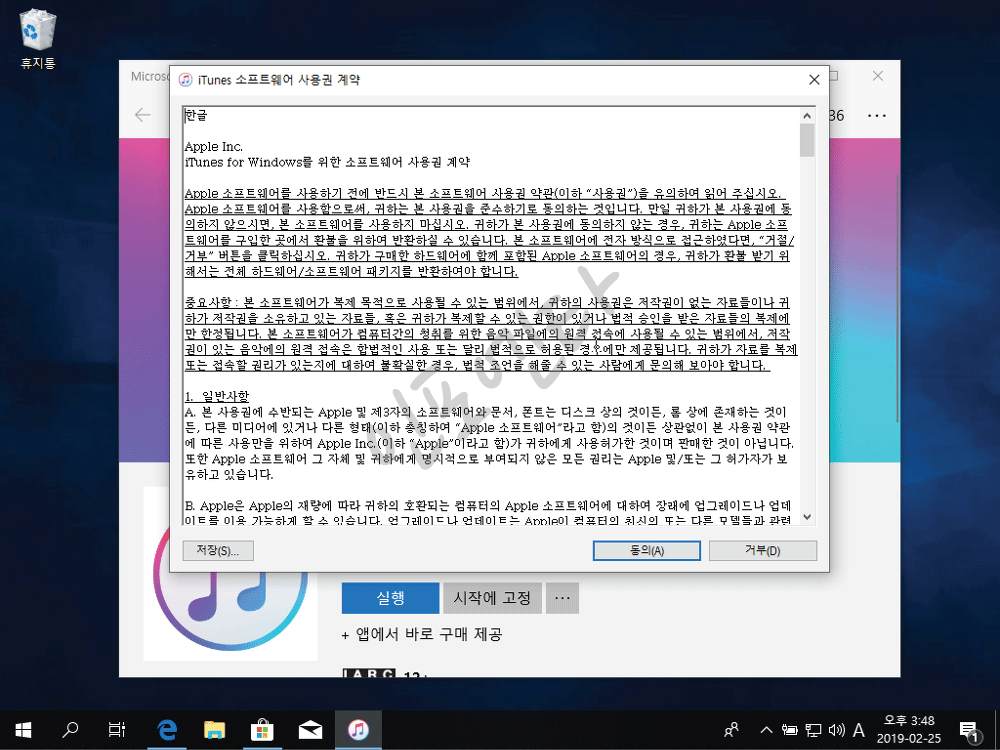Open the Mail app from taskbar
The width and height of the screenshot is (1000, 750).
coord(310,730)
